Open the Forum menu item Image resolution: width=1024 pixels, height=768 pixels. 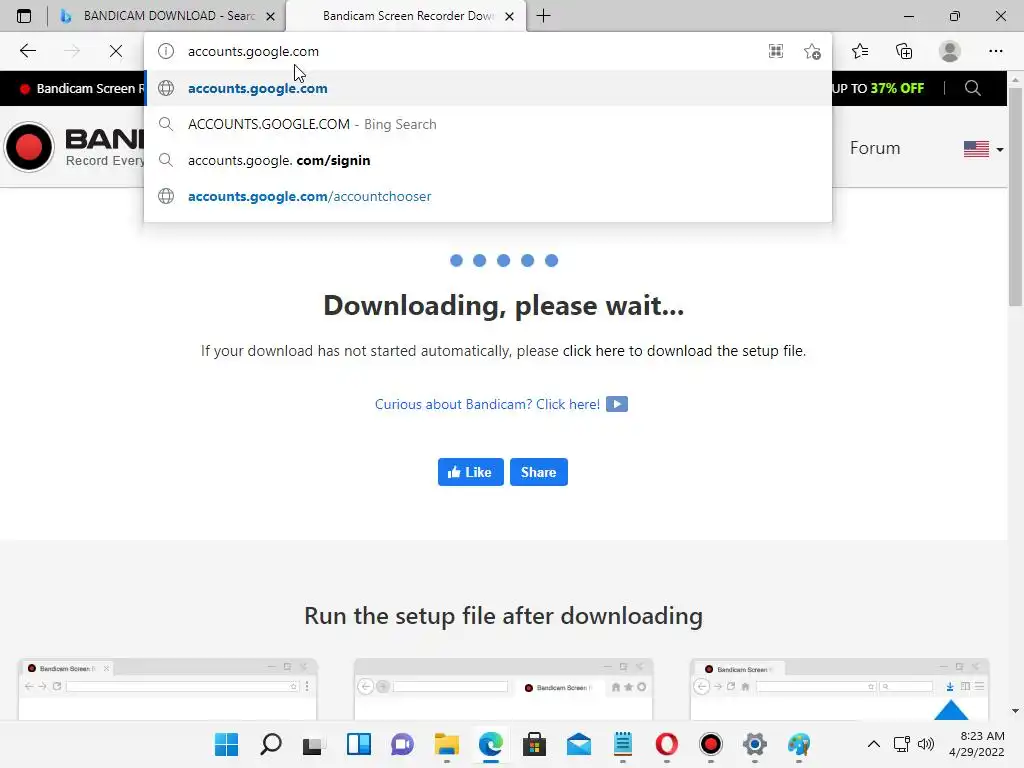(x=874, y=148)
